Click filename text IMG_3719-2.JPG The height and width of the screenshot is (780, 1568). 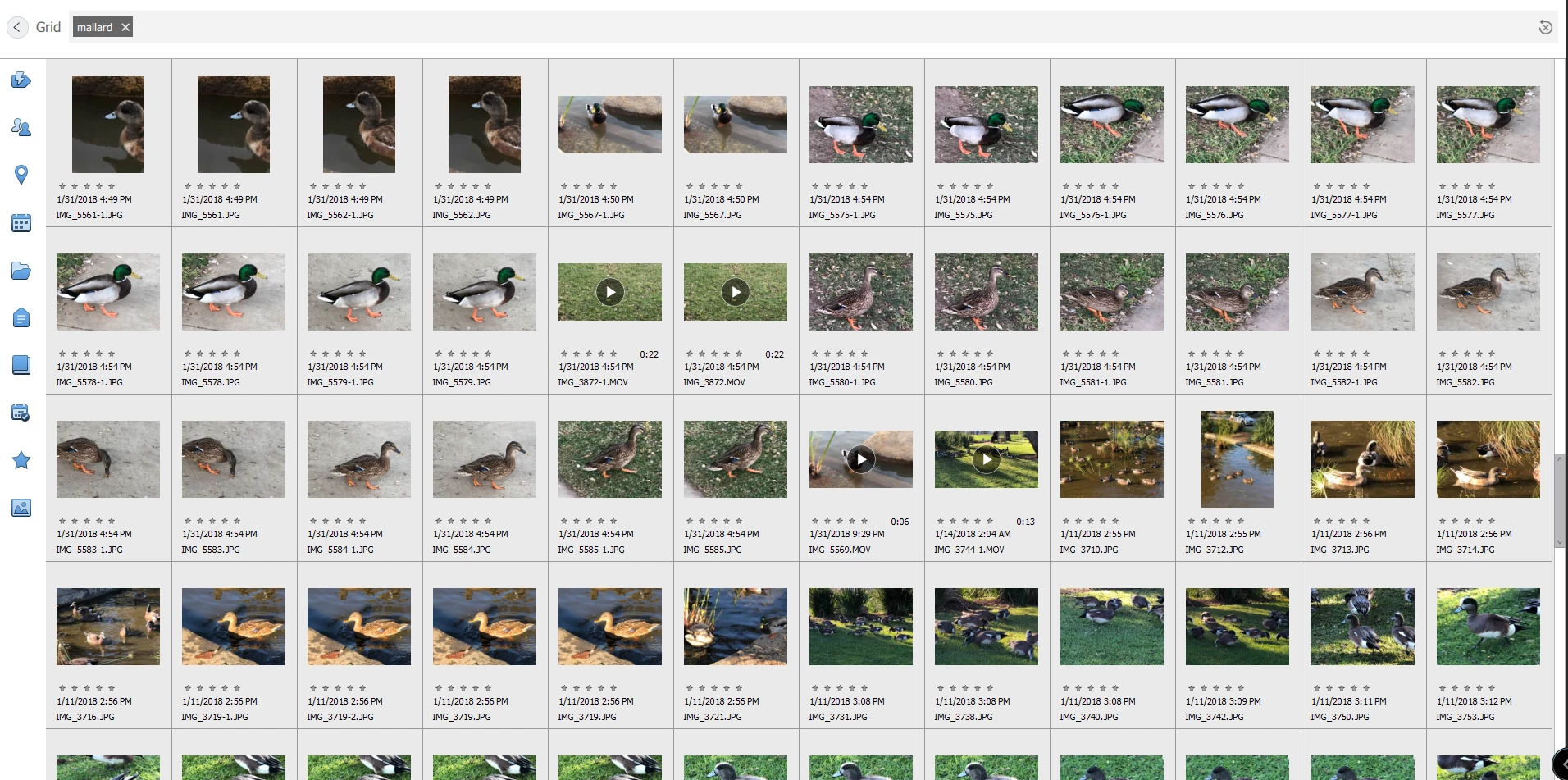point(340,717)
